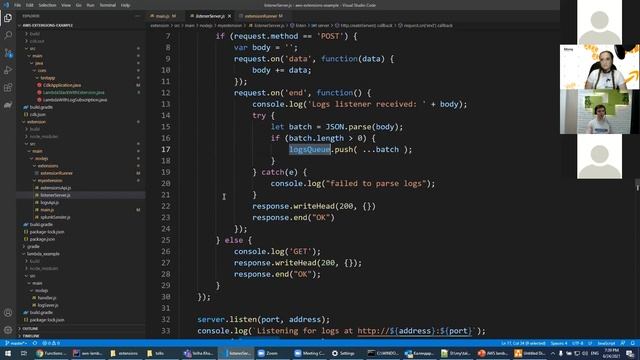Click the feedback icon in status bar

(x=623, y=343)
